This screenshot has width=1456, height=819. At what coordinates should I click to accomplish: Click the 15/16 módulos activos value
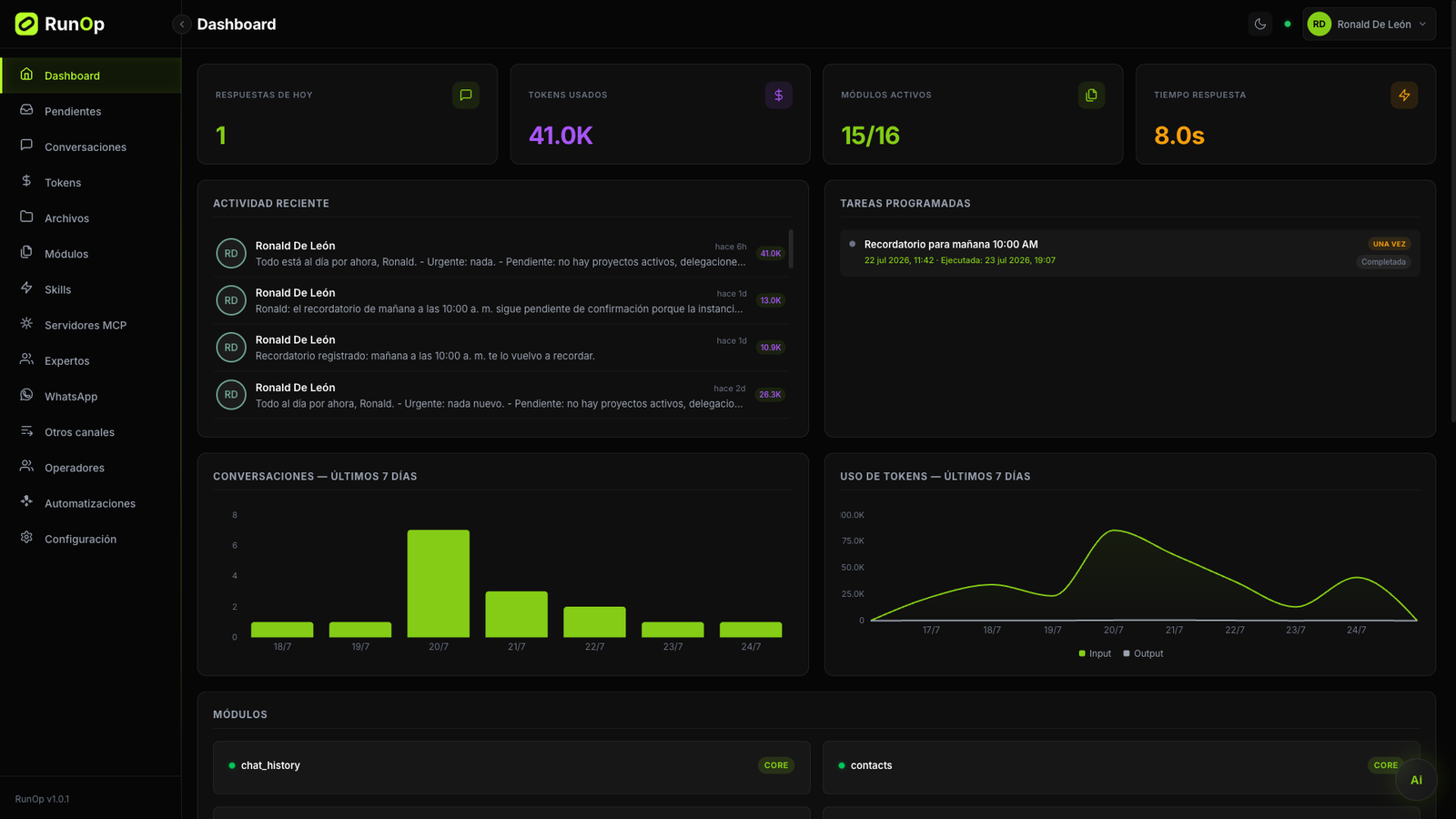(870, 136)
